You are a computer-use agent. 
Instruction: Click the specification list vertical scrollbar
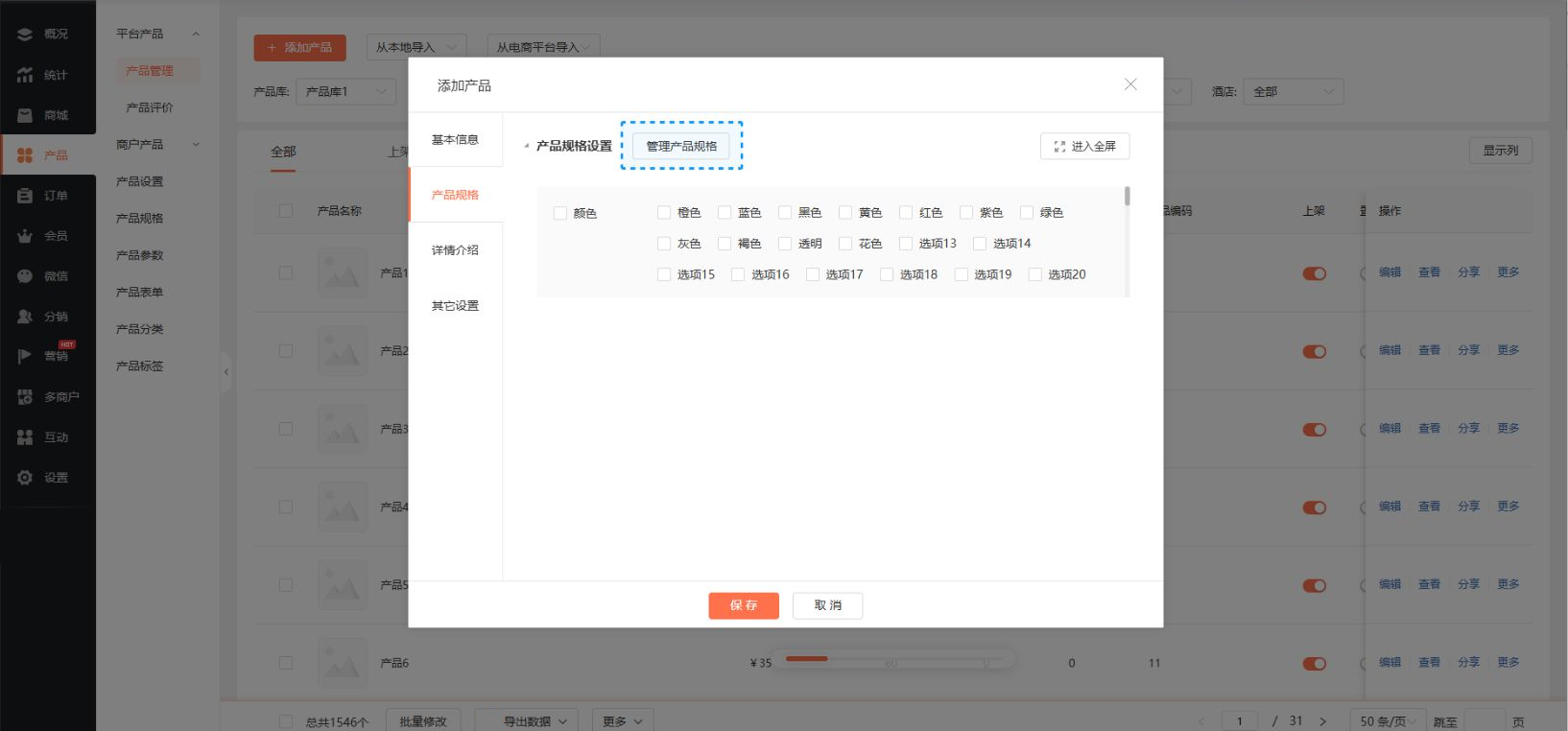coord(1127,196)
